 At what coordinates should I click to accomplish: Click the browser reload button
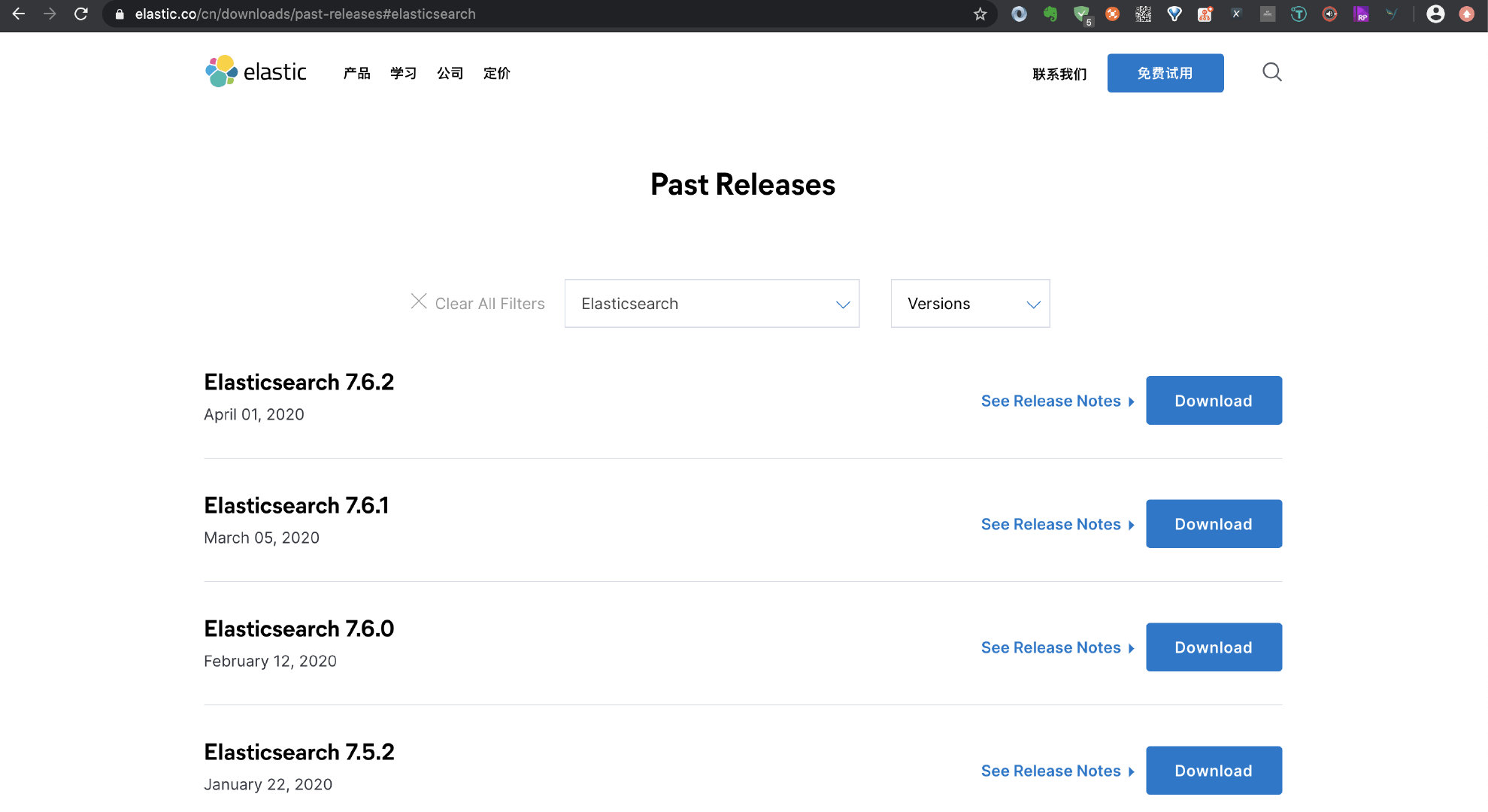[x=81, y=14]
